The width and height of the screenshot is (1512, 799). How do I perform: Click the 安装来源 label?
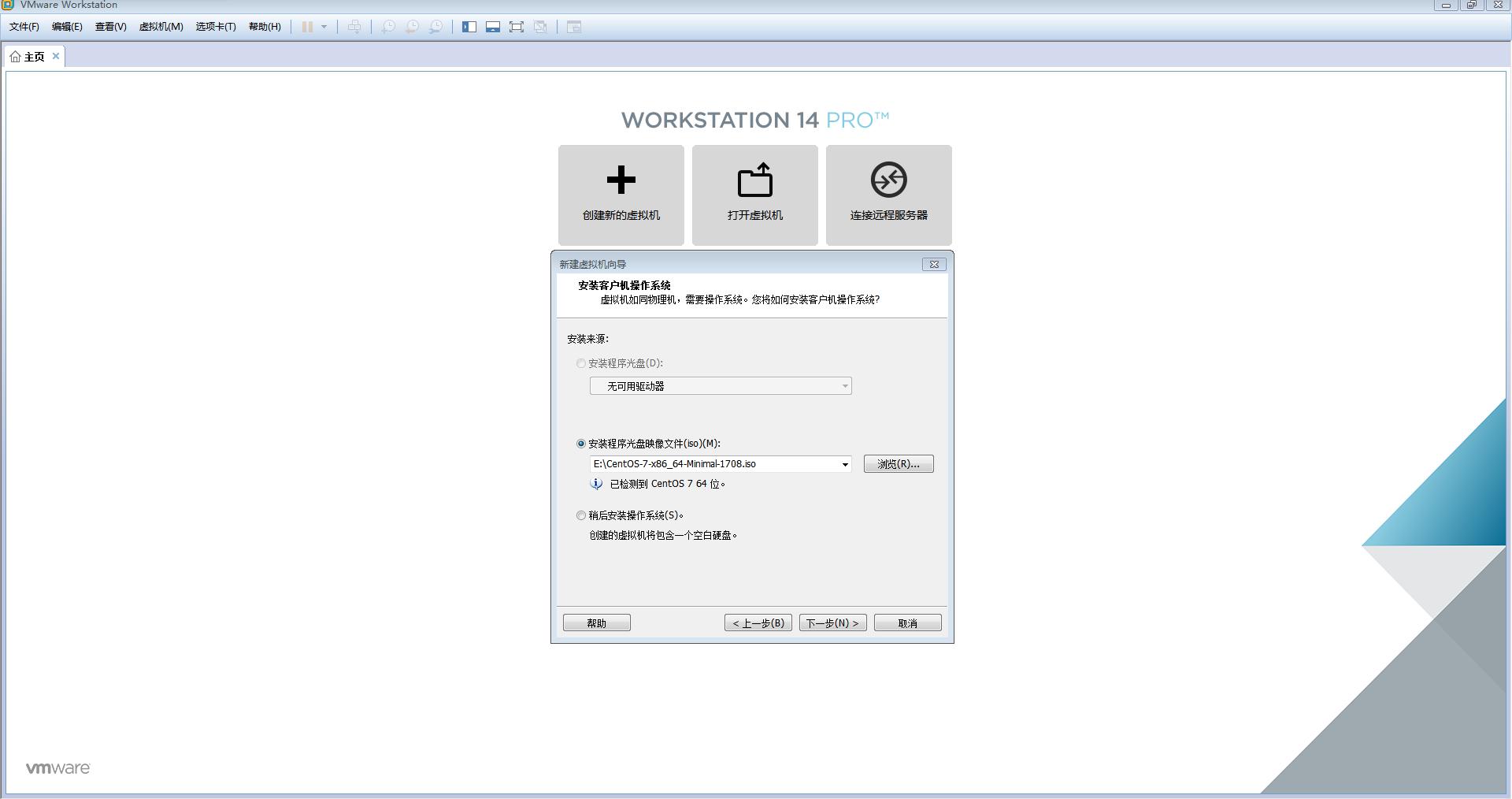(587, 339)
